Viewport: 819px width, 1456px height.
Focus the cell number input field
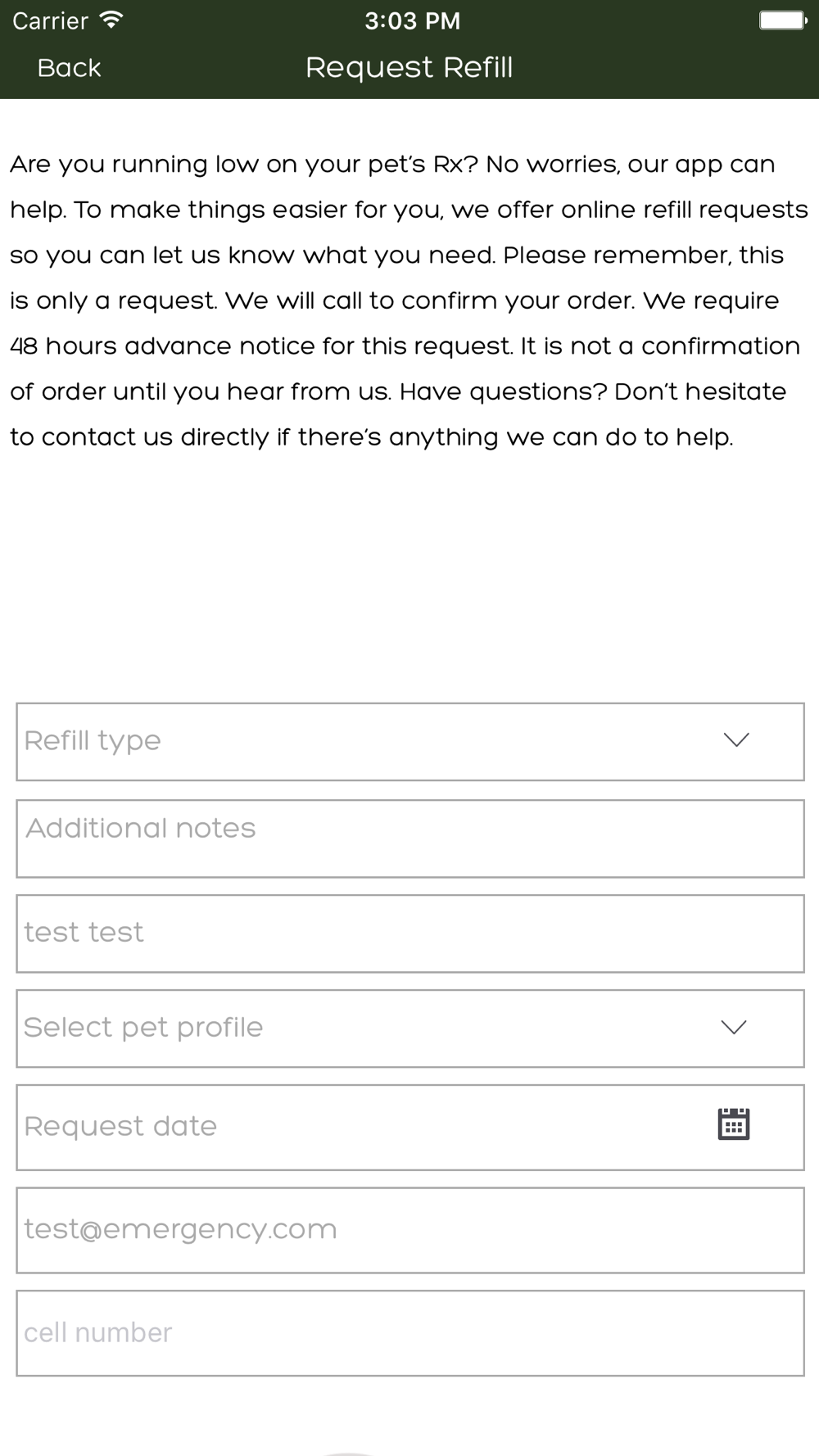pos(410,1333)
